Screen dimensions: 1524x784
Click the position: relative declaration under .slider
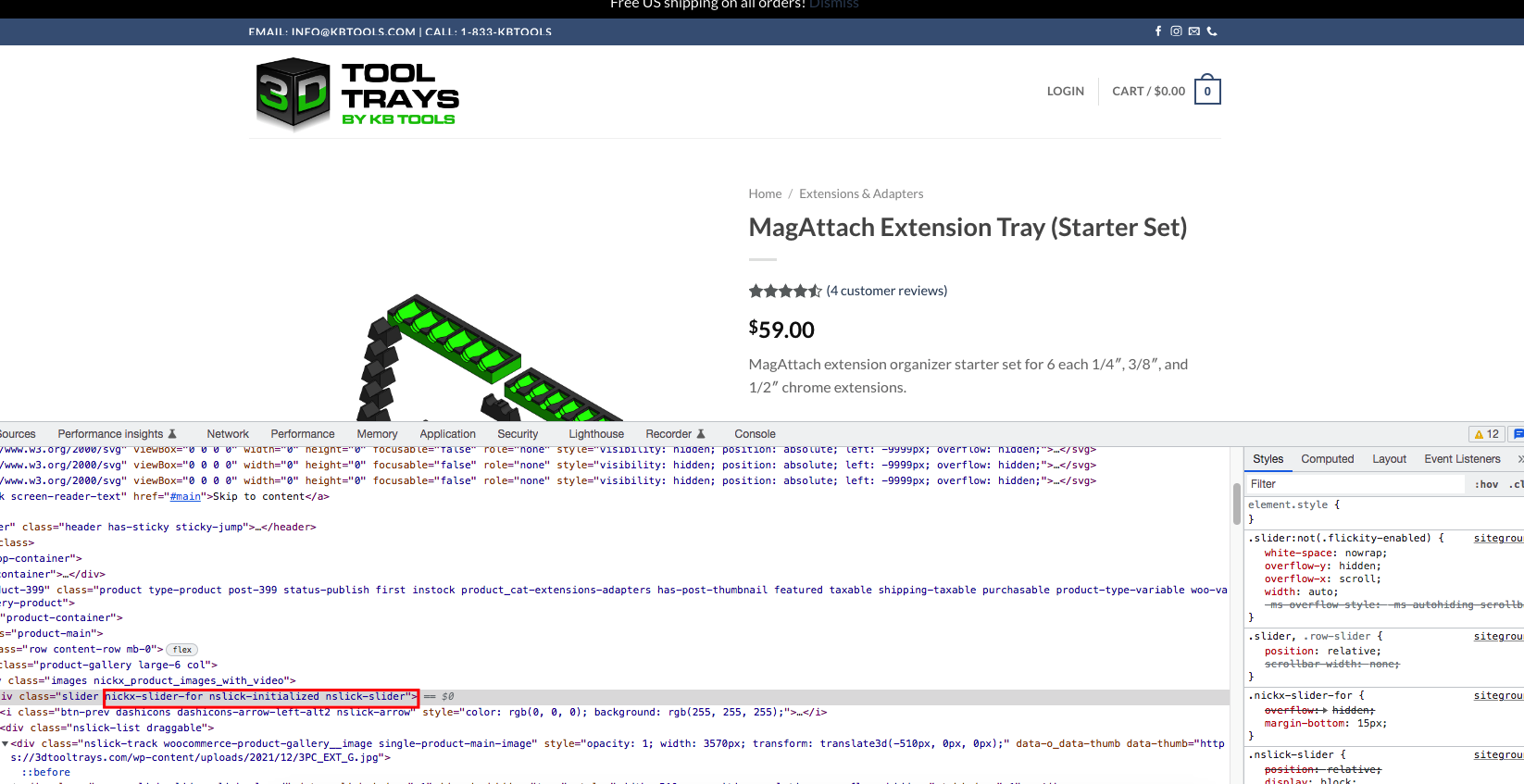(1322, 652)
